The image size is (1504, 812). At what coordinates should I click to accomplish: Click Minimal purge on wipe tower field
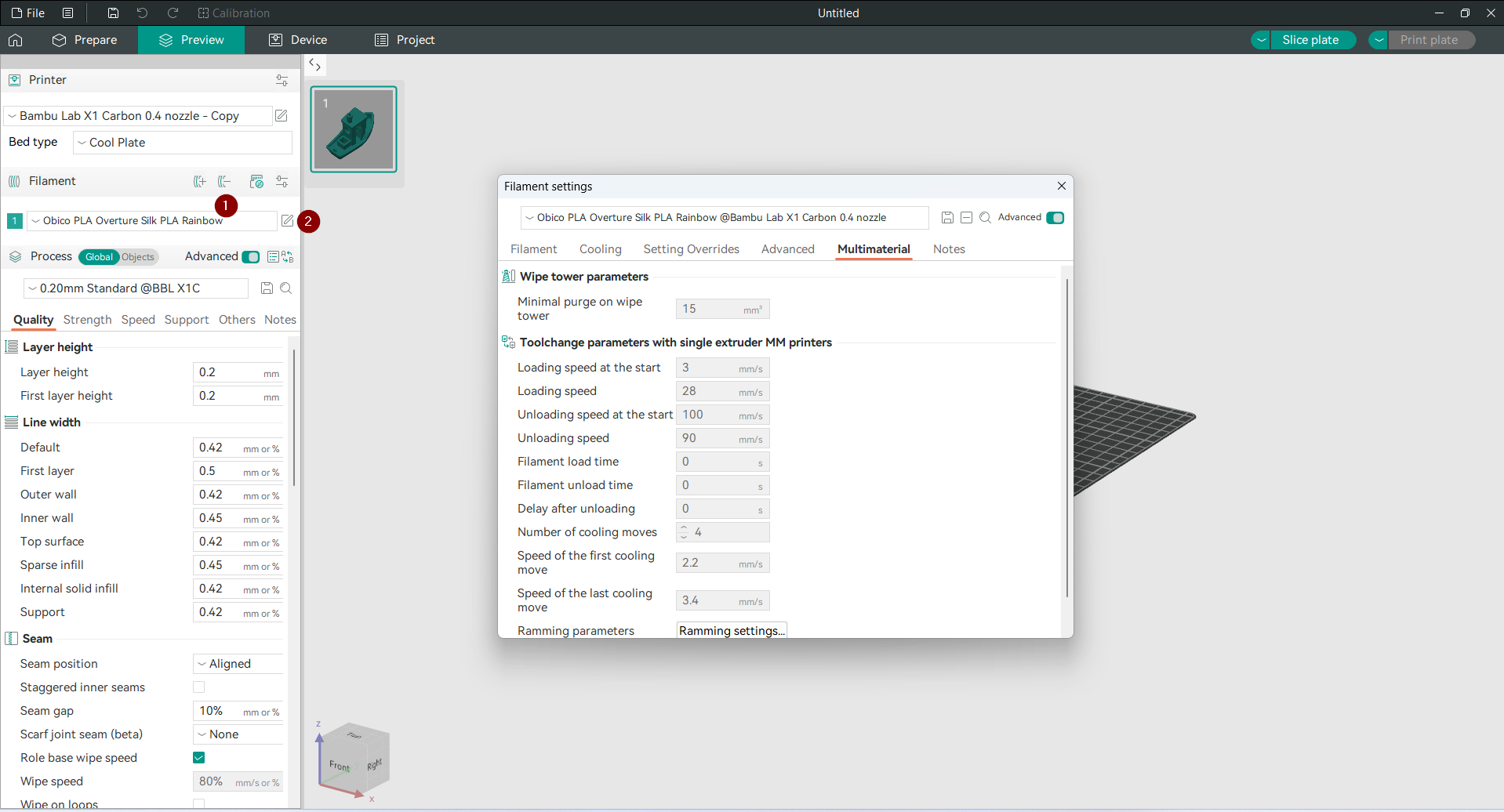[x=722, y=309]
